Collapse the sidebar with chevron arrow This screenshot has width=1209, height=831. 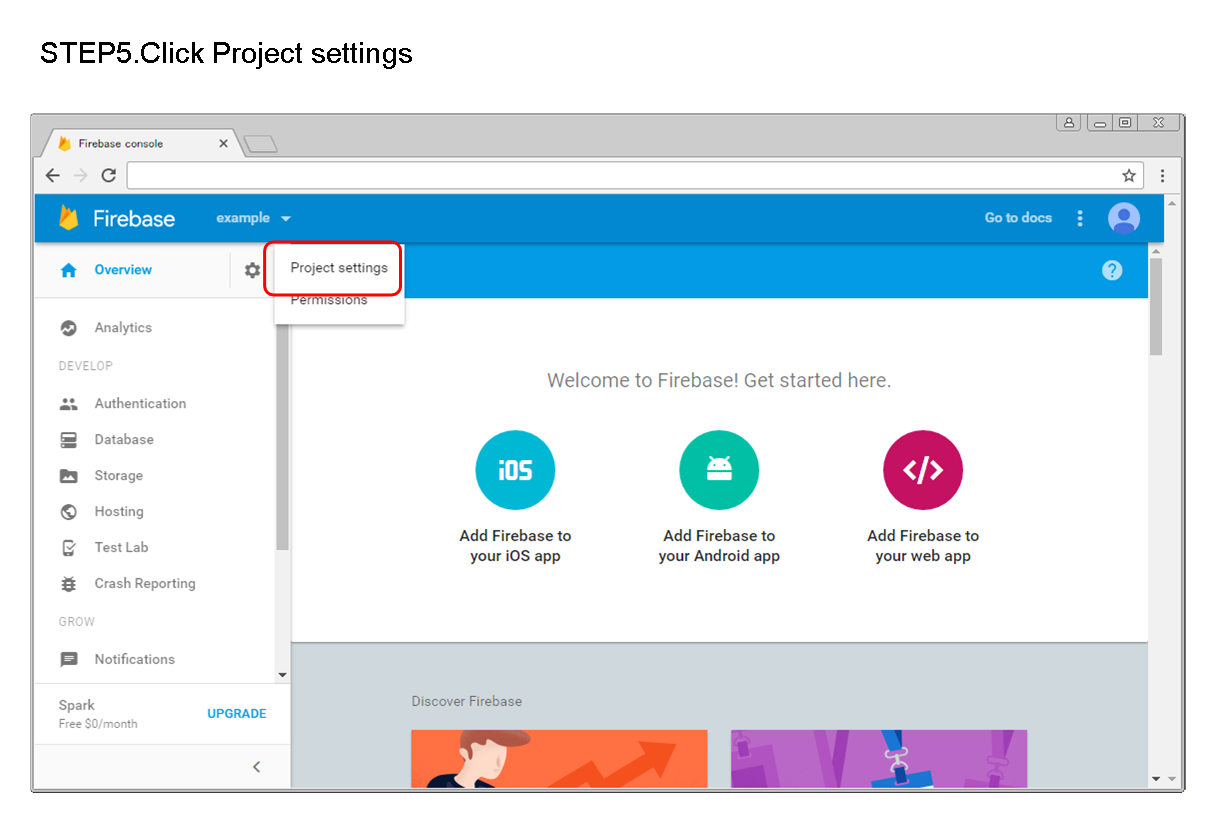(256, 767)
